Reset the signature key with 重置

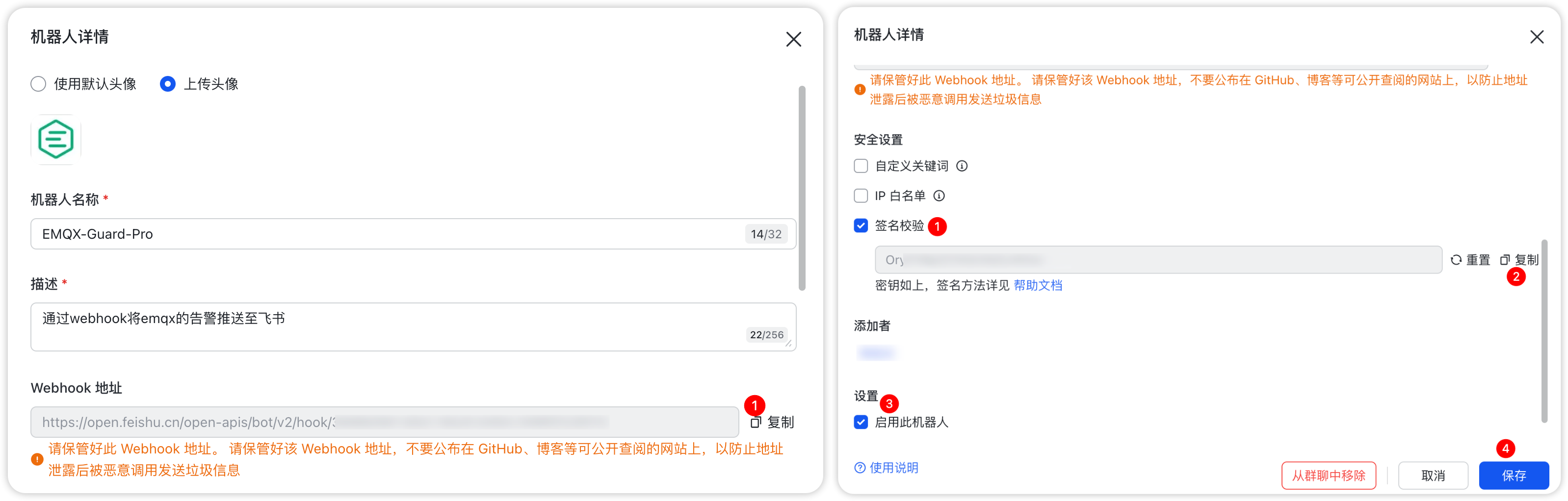[x=1470, y=260]
